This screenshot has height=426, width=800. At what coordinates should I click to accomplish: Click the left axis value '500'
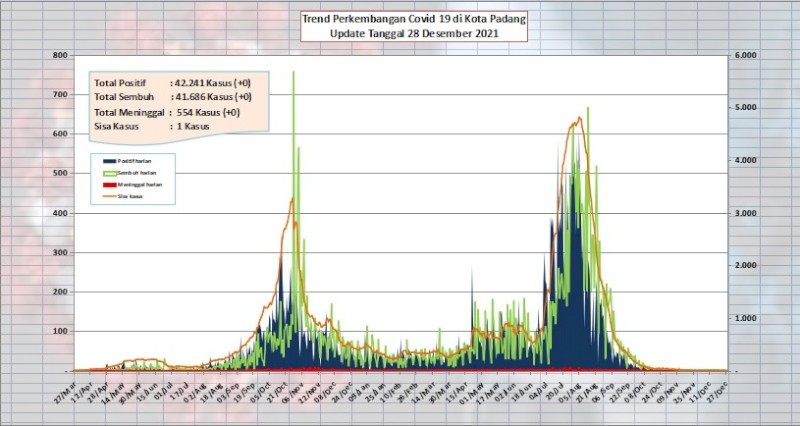click(59, 173)
